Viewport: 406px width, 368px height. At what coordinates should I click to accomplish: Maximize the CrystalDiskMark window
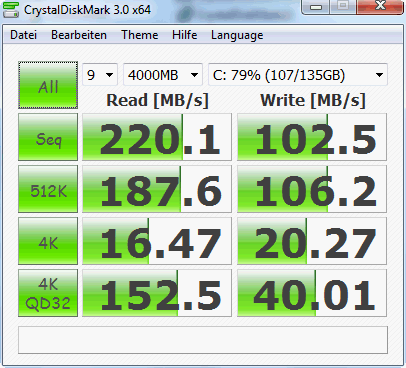point(343,6)
